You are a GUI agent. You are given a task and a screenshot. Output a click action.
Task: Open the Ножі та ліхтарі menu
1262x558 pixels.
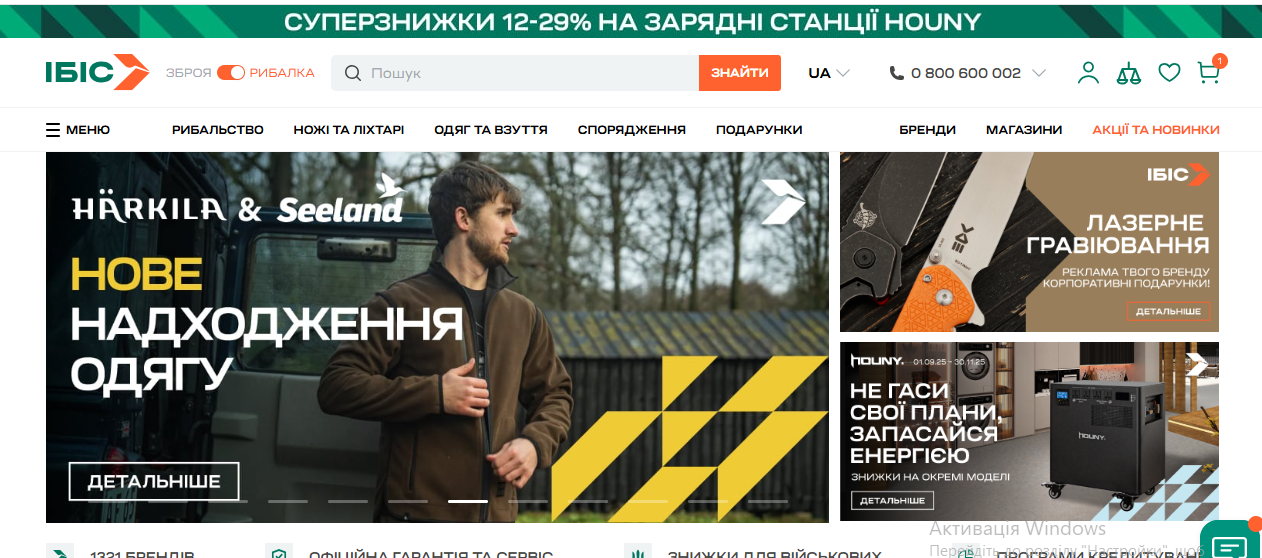tap(349, 130)
